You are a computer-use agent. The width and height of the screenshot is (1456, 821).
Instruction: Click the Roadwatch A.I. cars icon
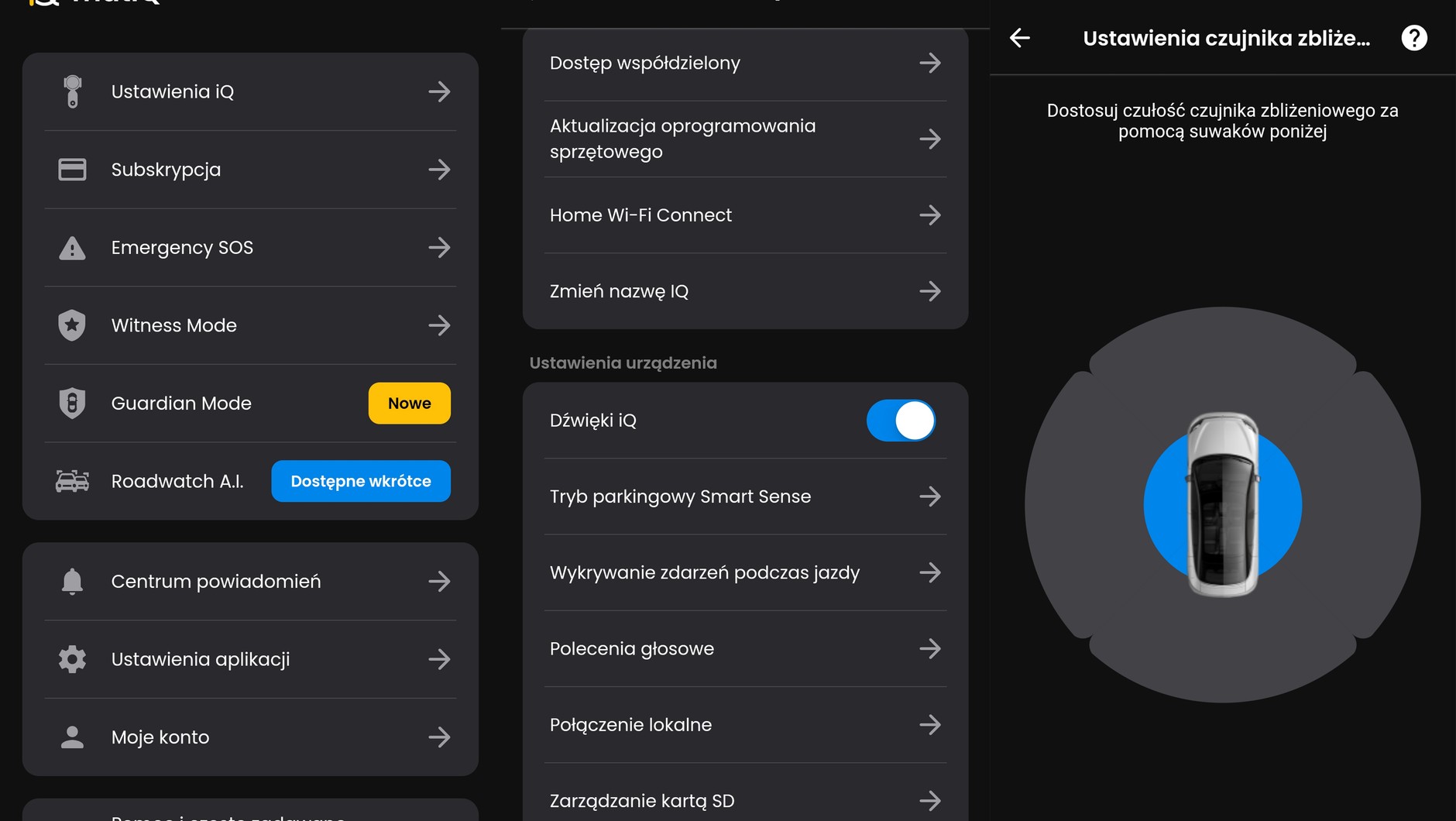pos(72,481)
